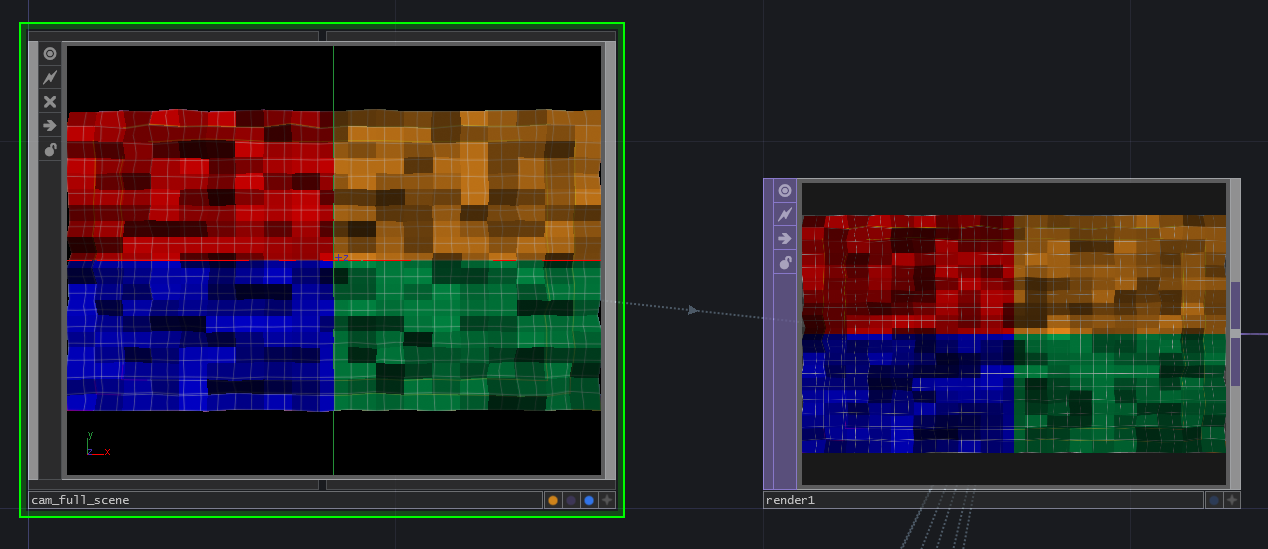Click render1's upper purple output connector
This screenshot has height=549, width=1268.
click(x=1235, y=305)
